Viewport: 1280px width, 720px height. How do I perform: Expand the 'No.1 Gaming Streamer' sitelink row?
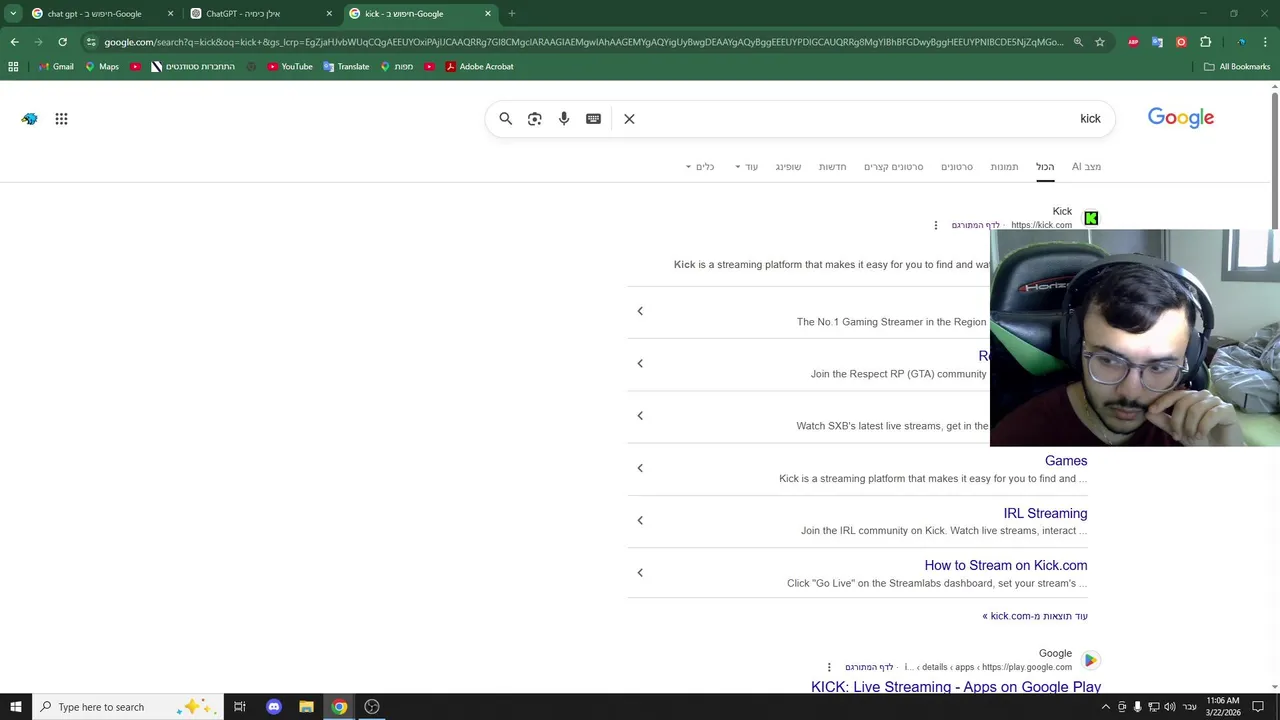click(640, 311)
